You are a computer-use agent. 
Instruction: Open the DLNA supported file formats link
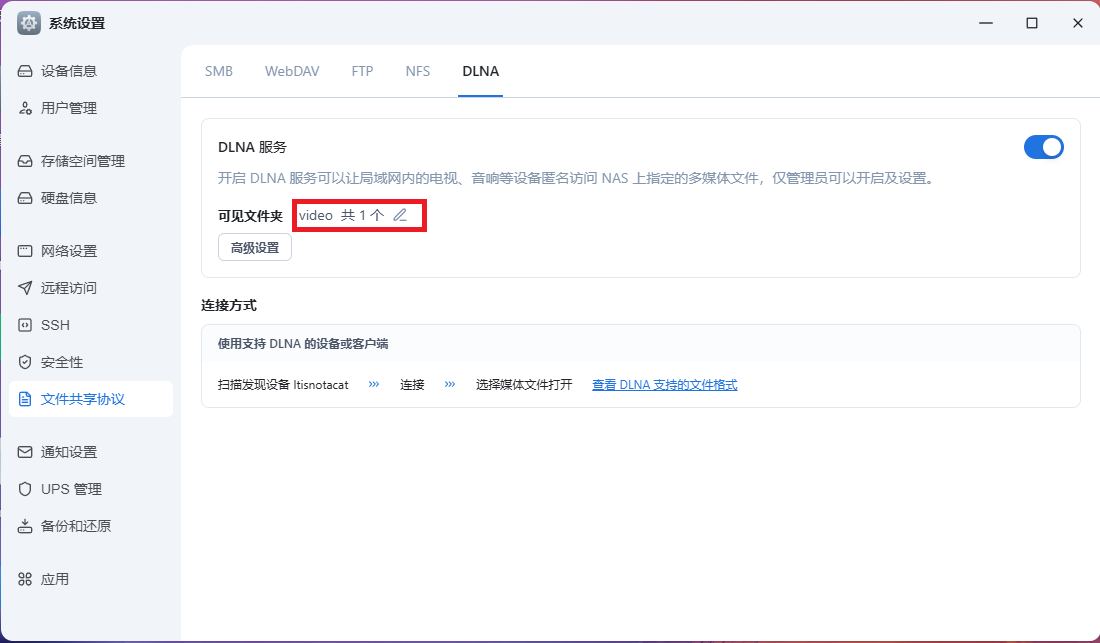click(x=664, y=385)
